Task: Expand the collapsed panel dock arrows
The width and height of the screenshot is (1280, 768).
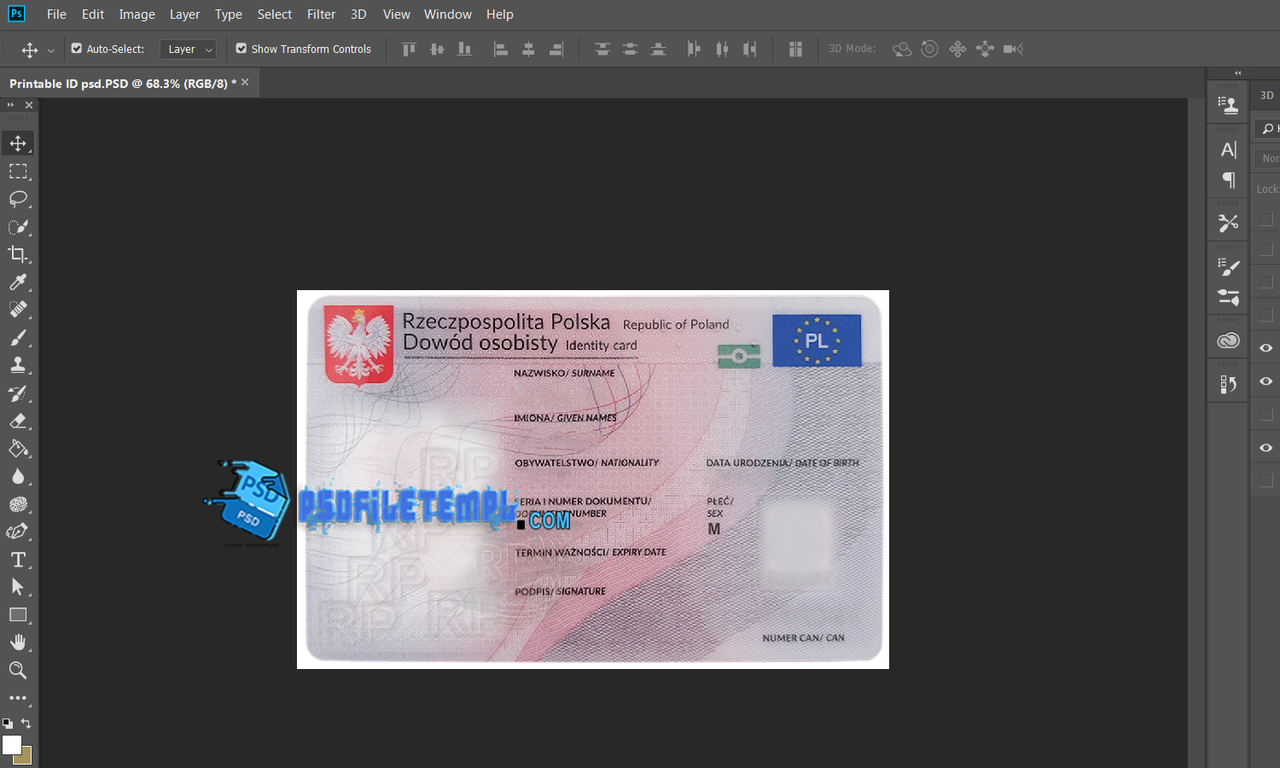Action: (x=1238, y=73)
